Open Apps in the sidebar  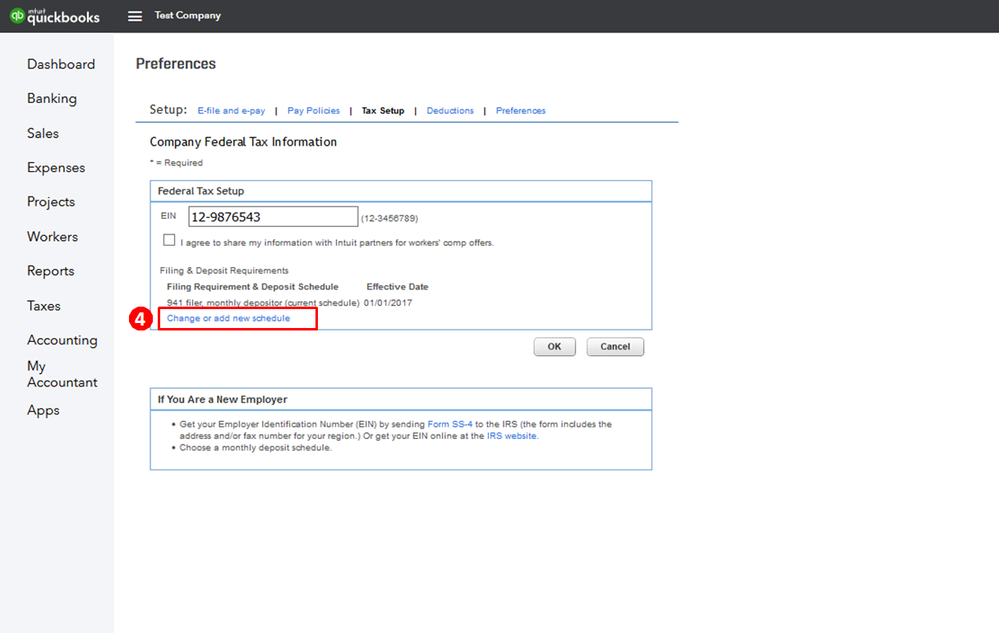[x=43, y=411]
